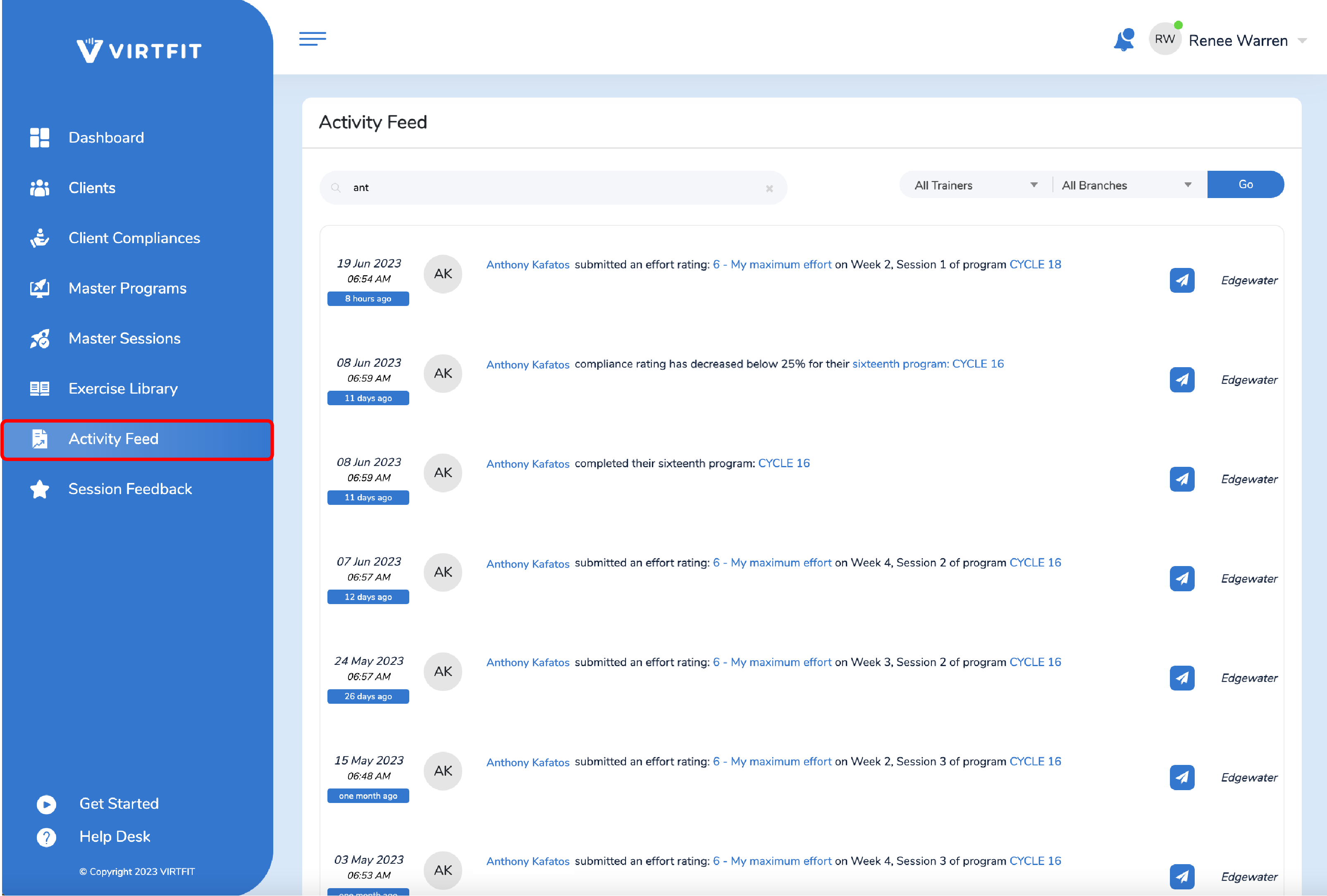Click the Activity Feed page heading

372,122
